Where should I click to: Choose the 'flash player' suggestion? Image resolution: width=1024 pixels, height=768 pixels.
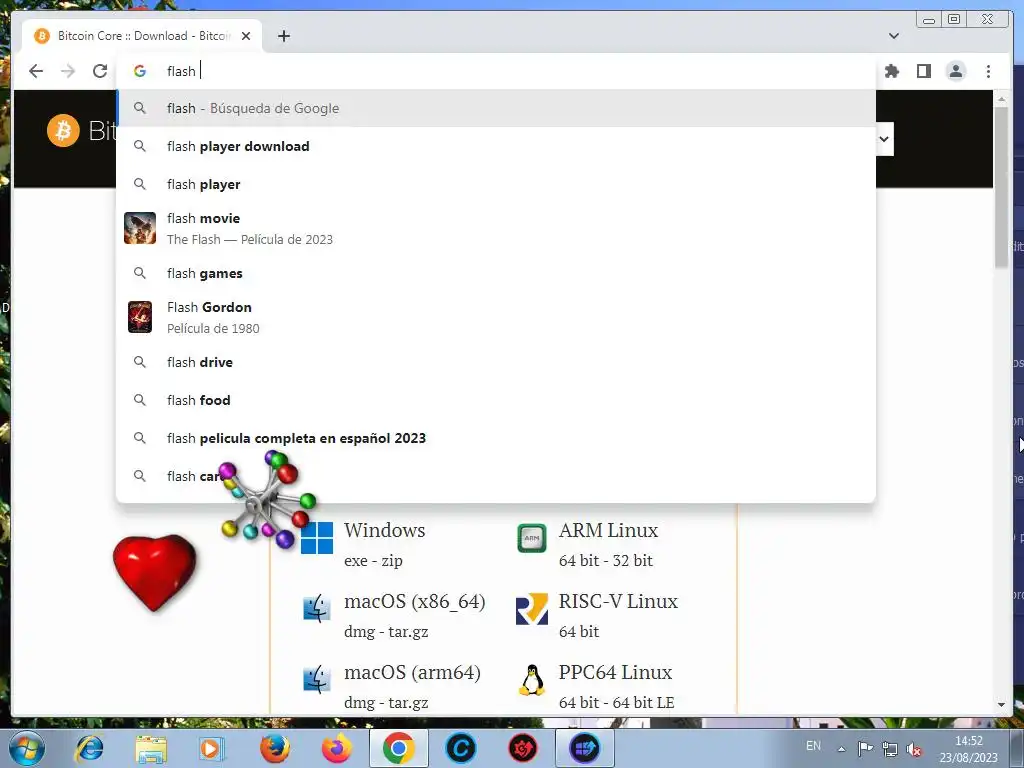[496, 184]
